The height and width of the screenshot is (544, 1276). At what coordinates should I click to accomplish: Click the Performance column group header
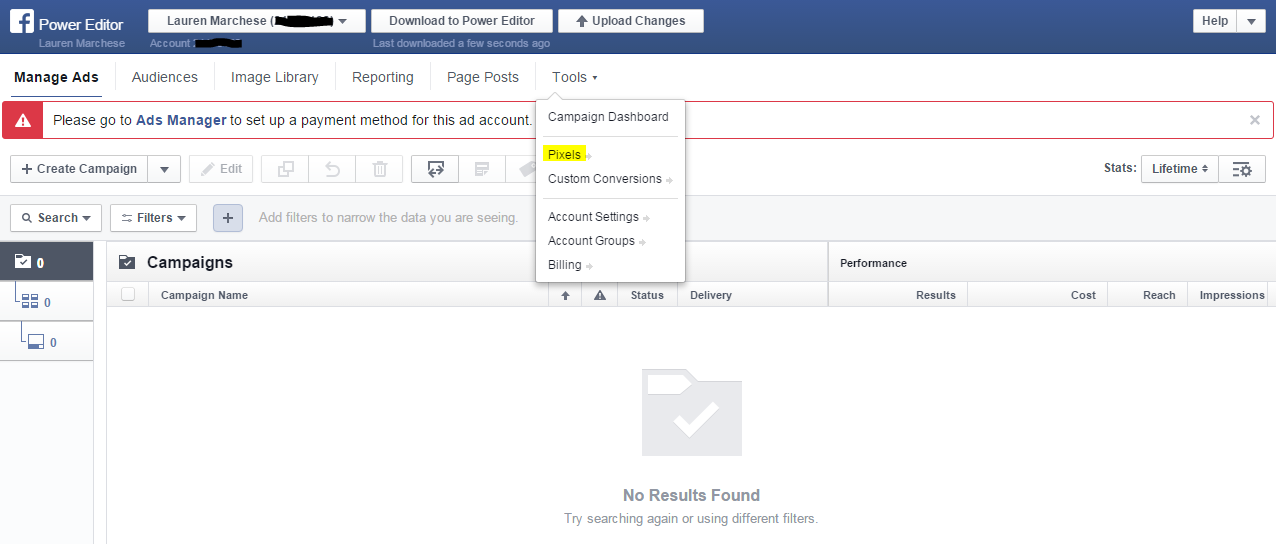873,263
